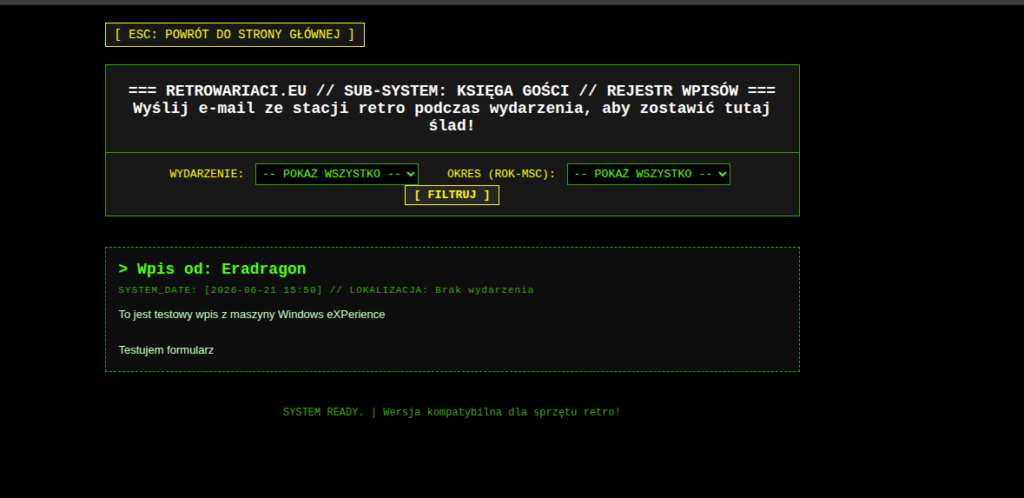
Task: Click the 'LOKALIZACJA: Brak wydarzenia' text
Action: click(441, 290)
